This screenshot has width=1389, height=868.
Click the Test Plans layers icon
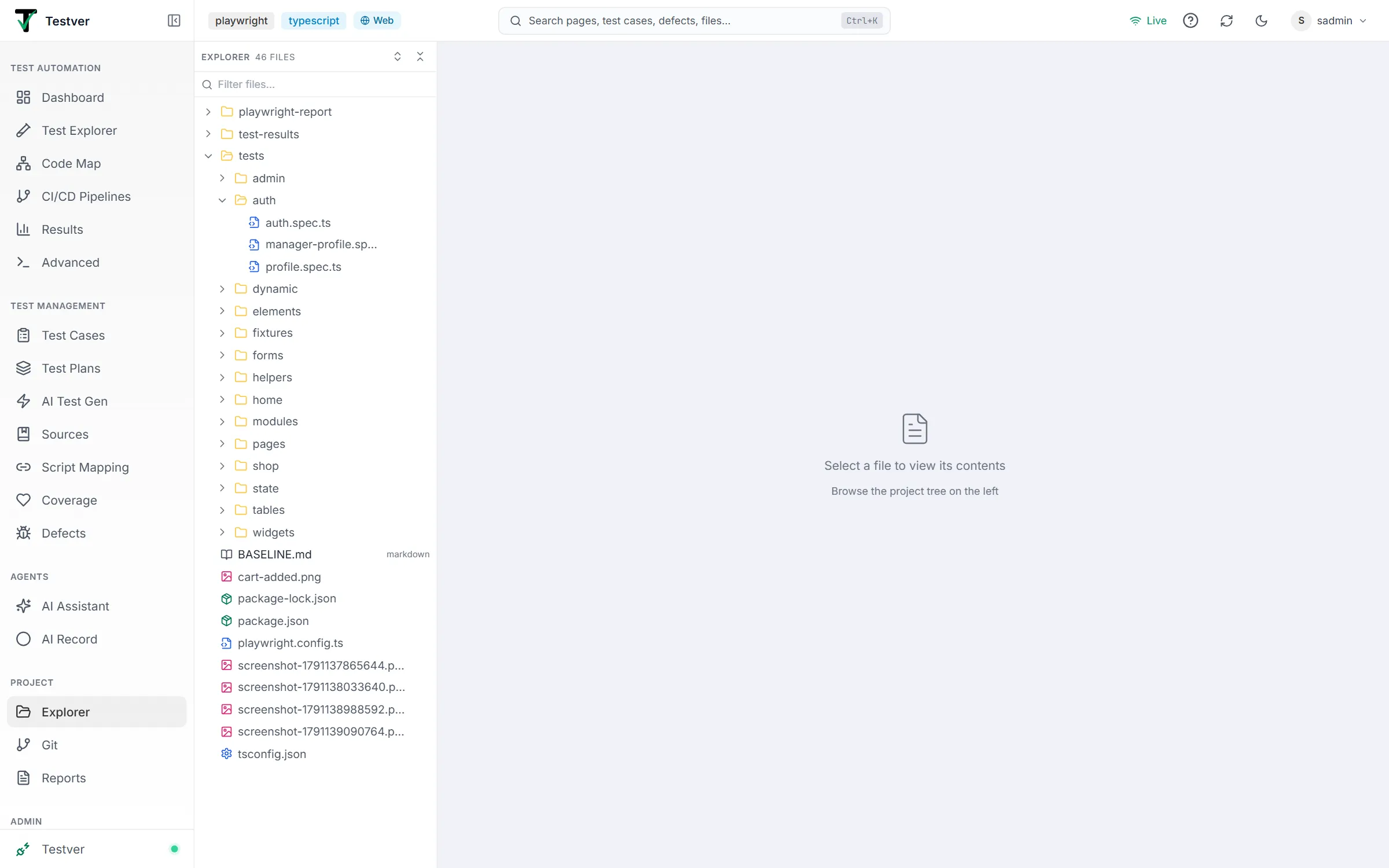pos(23,368)
